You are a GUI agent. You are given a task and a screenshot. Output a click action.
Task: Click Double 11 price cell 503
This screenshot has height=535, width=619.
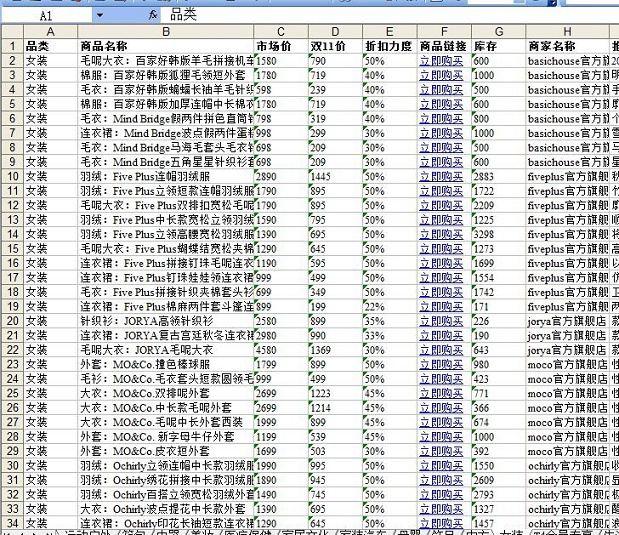pos(335,451)
